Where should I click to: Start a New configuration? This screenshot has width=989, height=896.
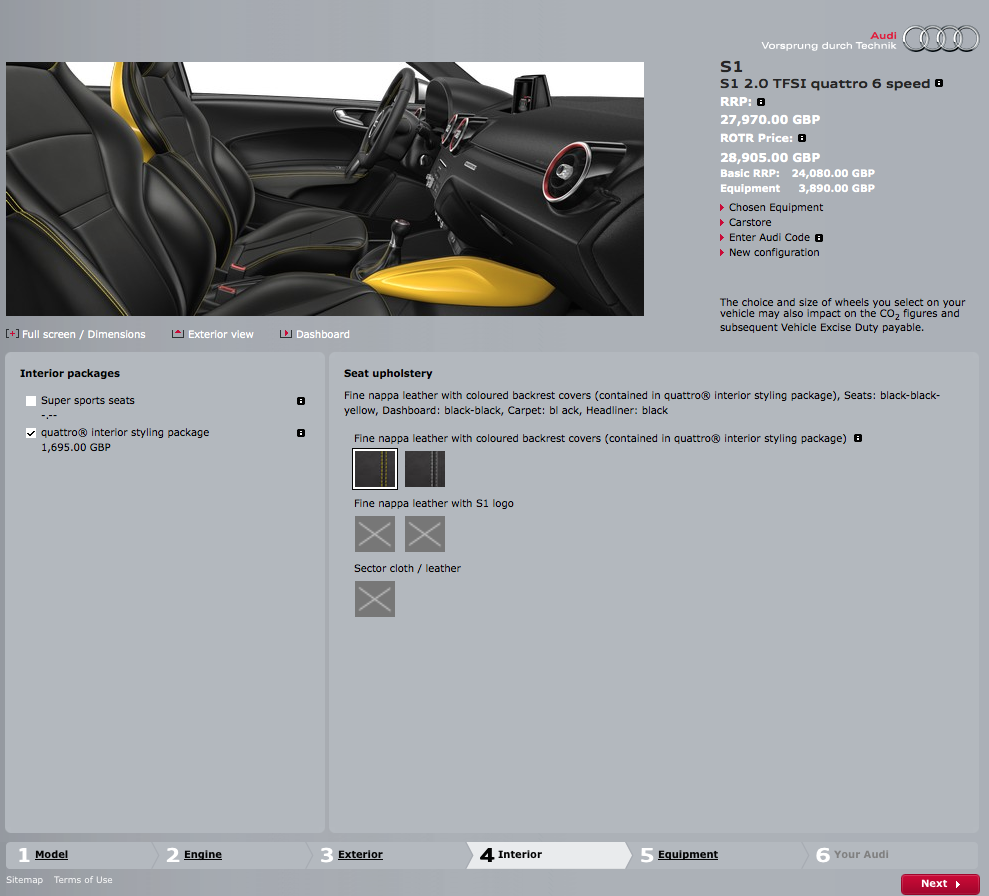point(773,253)
